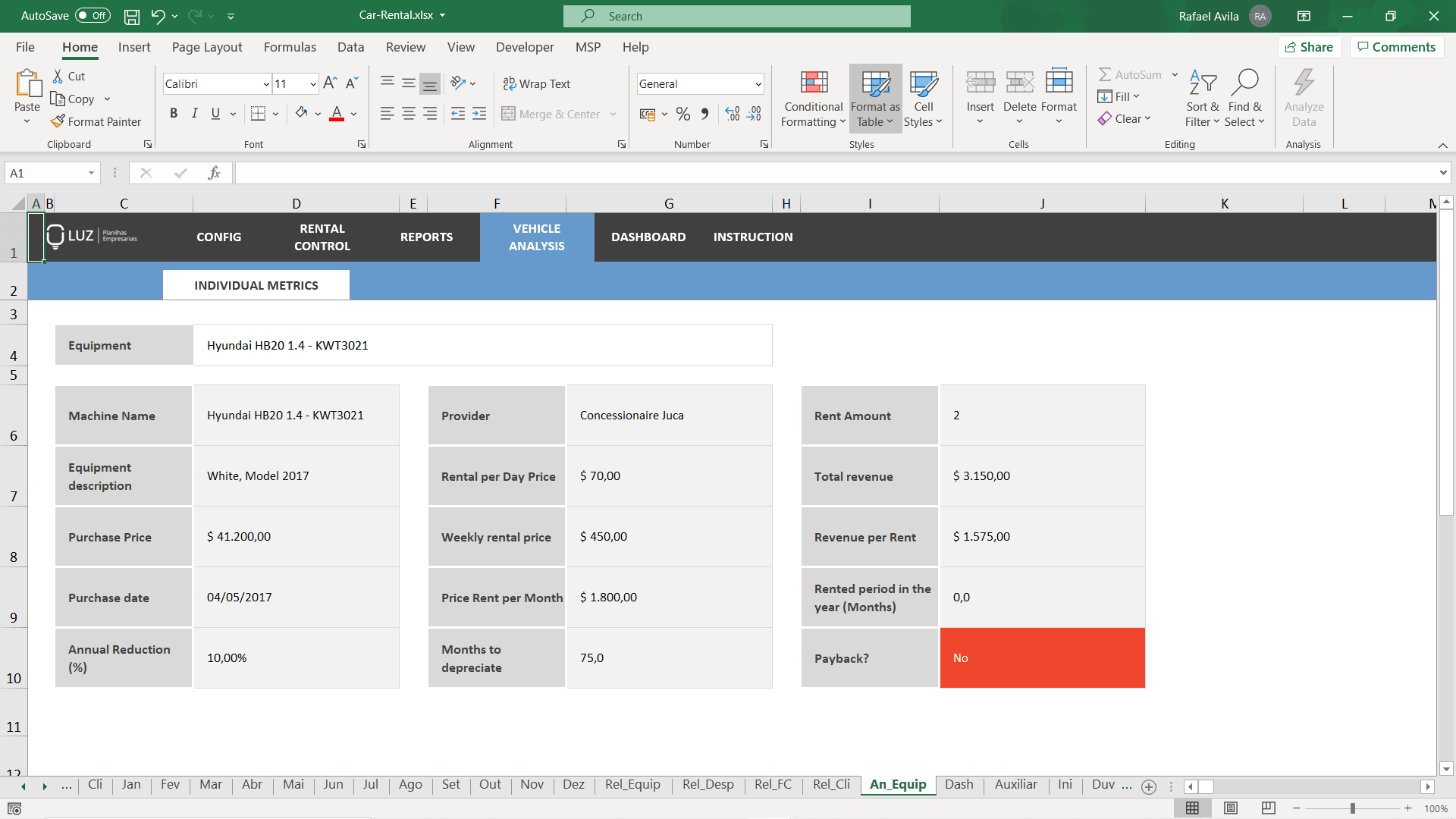Open the Font Color swatch dropdown
This screenshot has height=819, width=1456.
coord(353,114)
